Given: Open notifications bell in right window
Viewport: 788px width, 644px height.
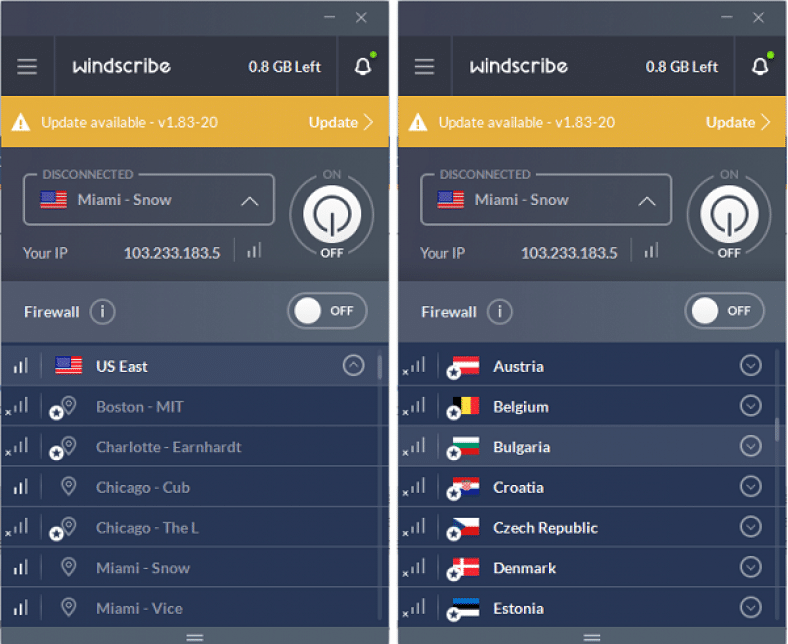Looking at the screenshot, I should 760,66.
